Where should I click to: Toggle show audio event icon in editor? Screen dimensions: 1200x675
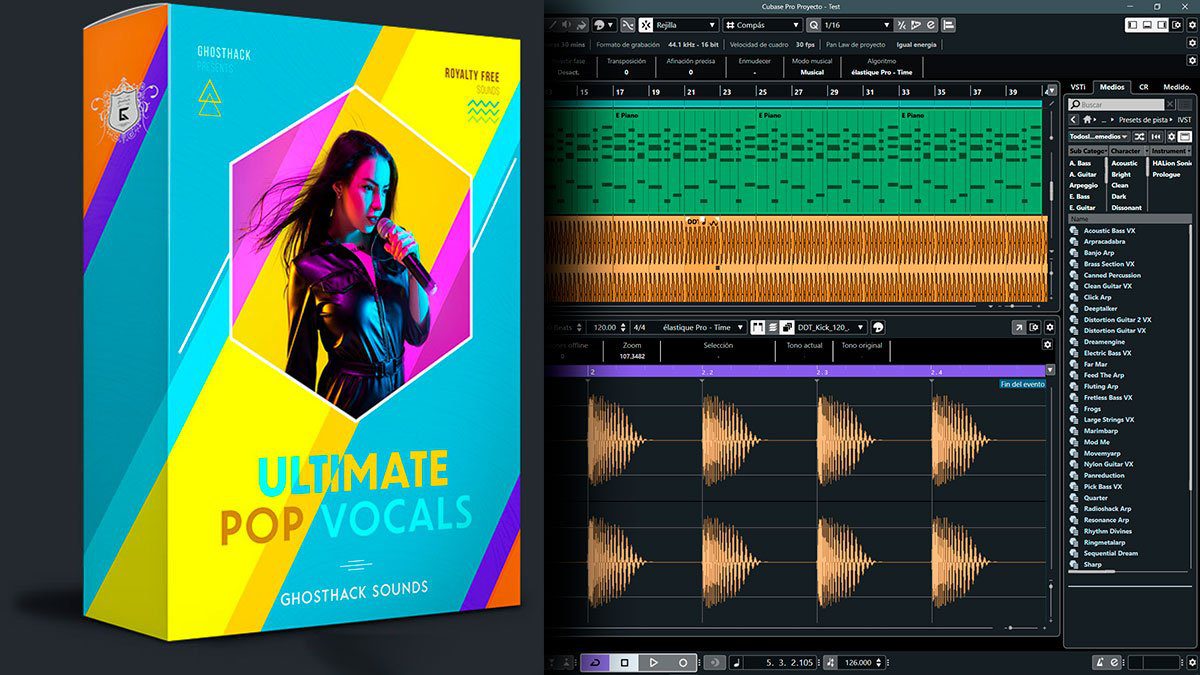(x=757, y=327)
